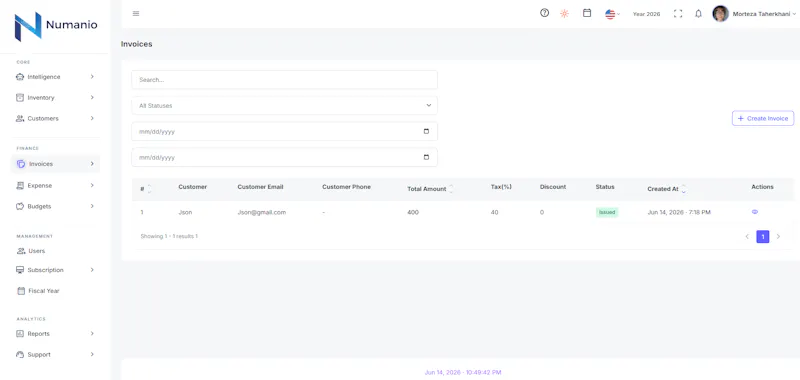Viewport: 800px width, 380px height.
Task: Toggle fullscreen mode icon
Action: tap(678, 14)
